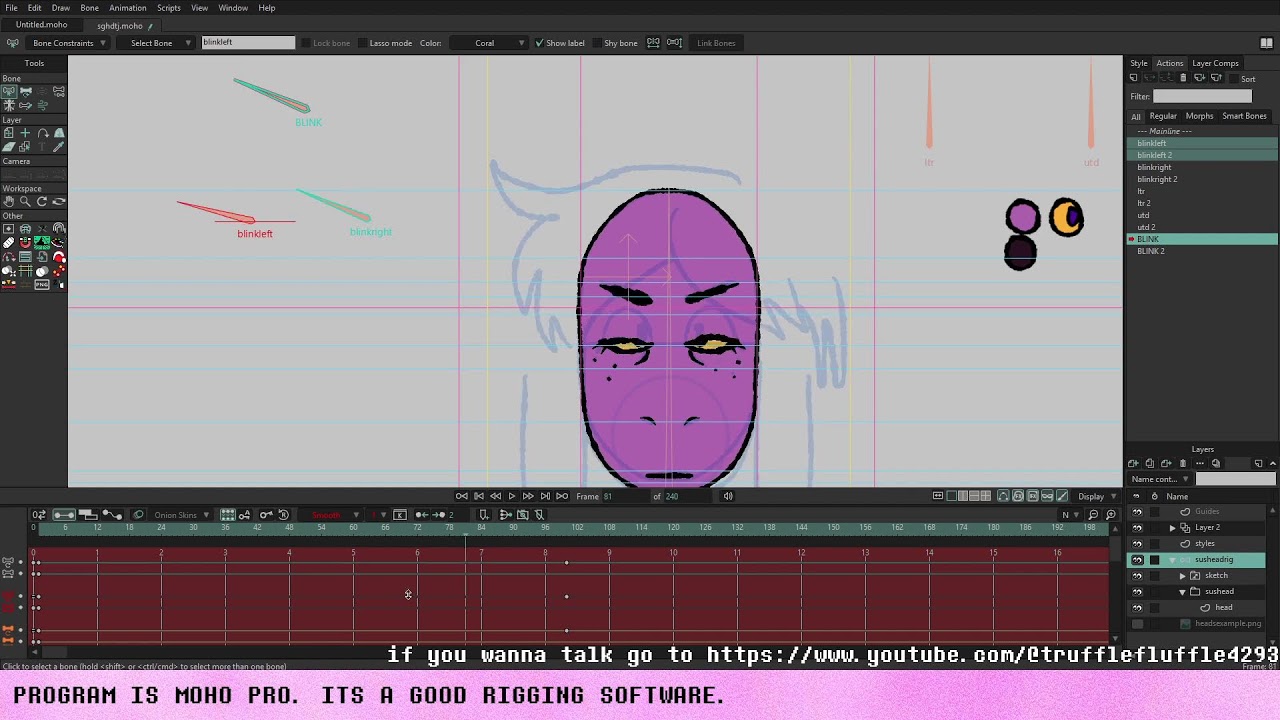Toggle the four-pane viewport layout
The image size is (1280, 720).
pos(986,496)
